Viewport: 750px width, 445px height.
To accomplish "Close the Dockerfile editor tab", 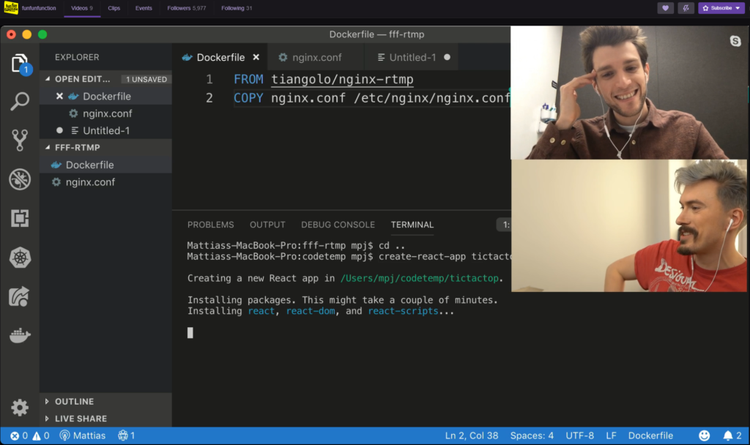I will point(256,58).
